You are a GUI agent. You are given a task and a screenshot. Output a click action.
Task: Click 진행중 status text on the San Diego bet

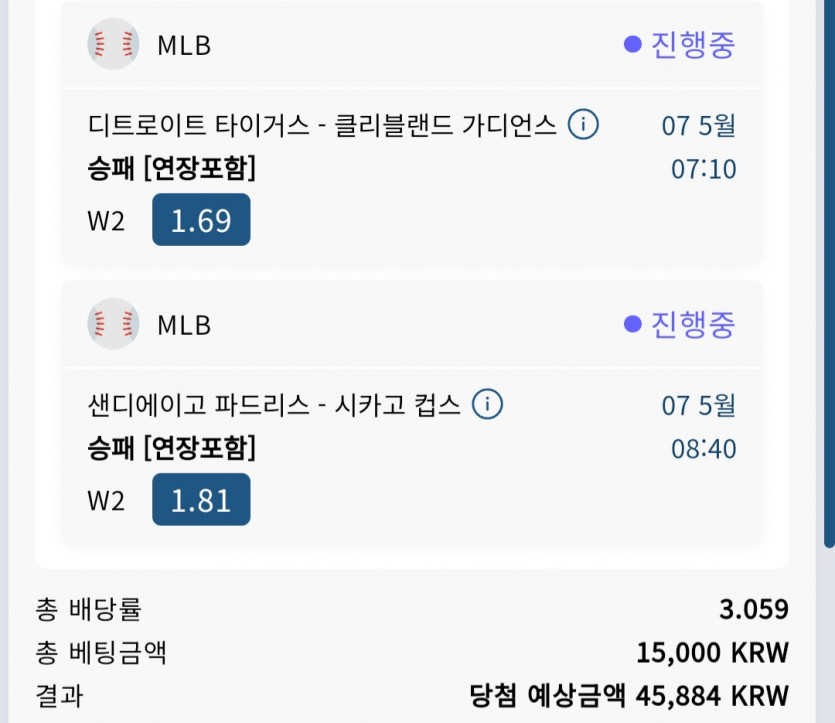[693, 324]
